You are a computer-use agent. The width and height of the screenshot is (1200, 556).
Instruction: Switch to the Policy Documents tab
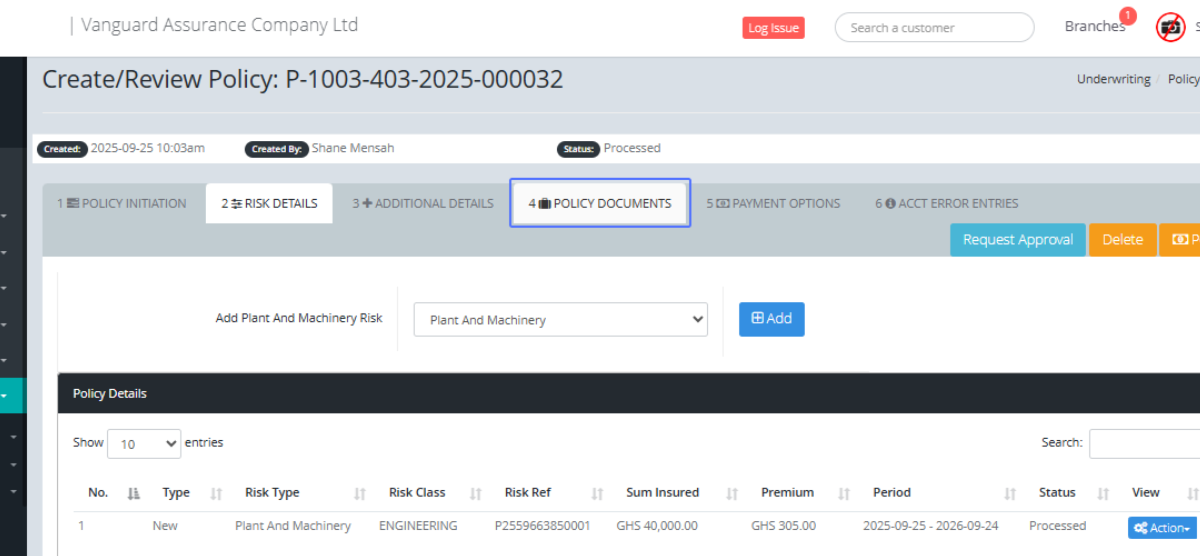coord(600,203)
